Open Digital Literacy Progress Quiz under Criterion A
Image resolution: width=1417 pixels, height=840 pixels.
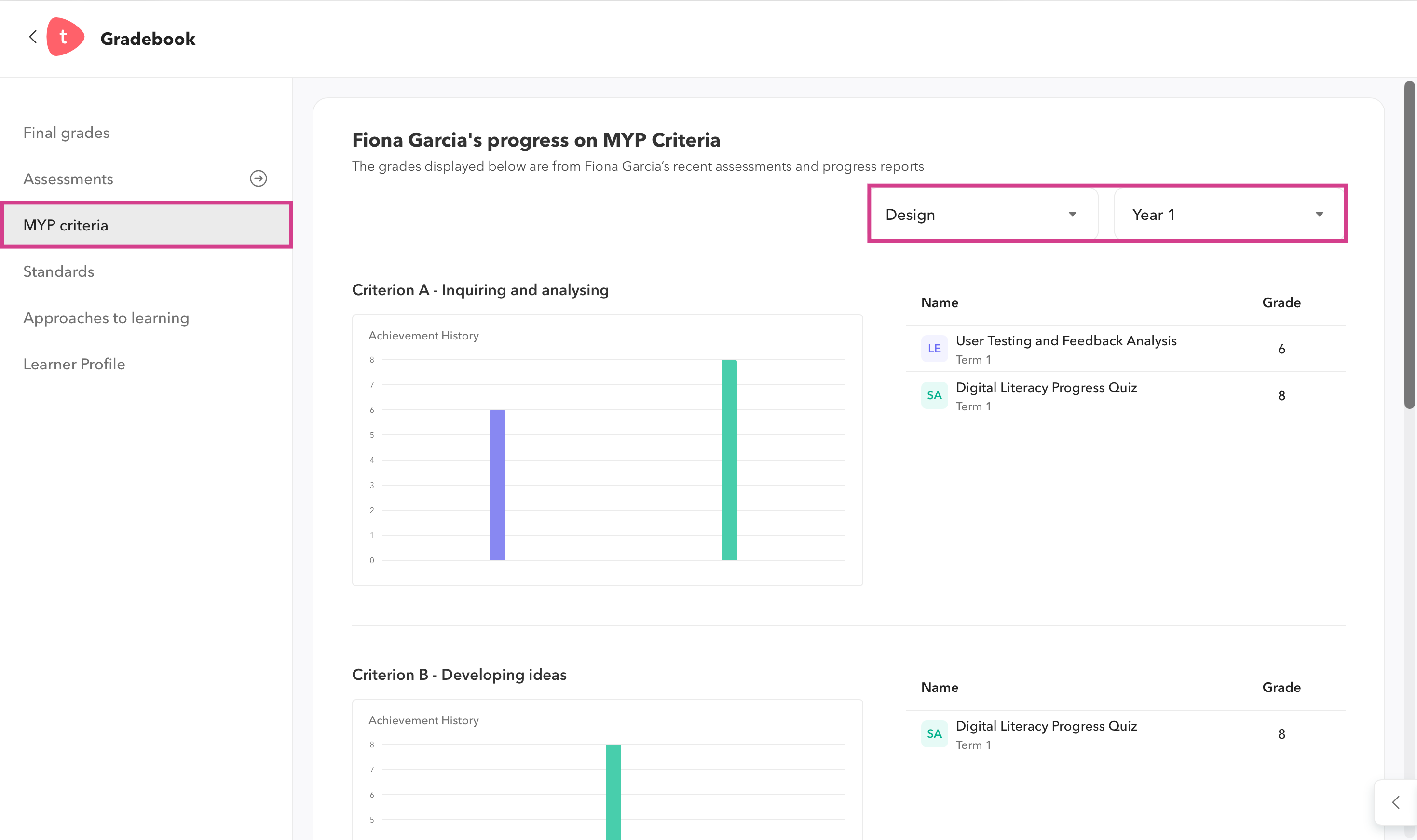(x=1046, y=388)
